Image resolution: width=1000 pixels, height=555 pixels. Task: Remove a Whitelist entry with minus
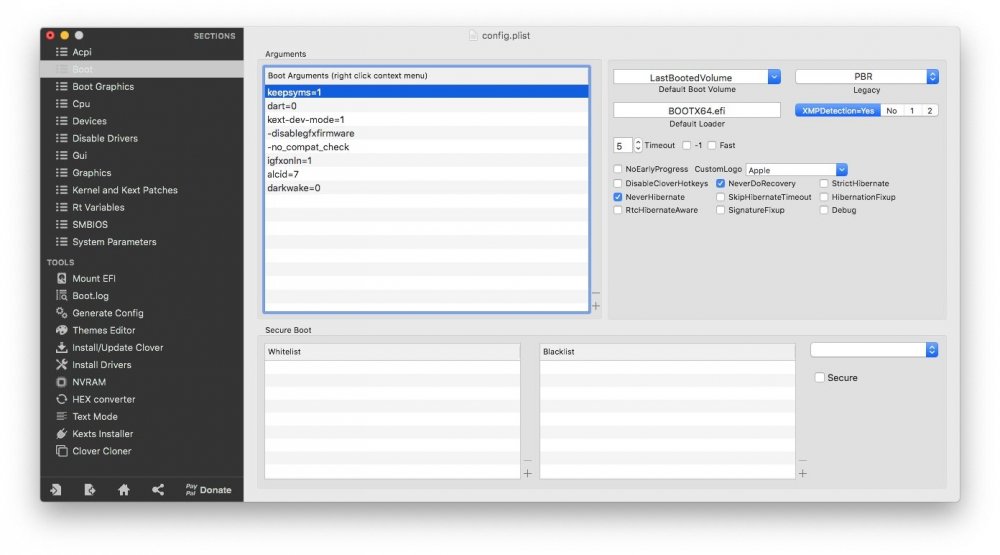(x=527, y=461)
